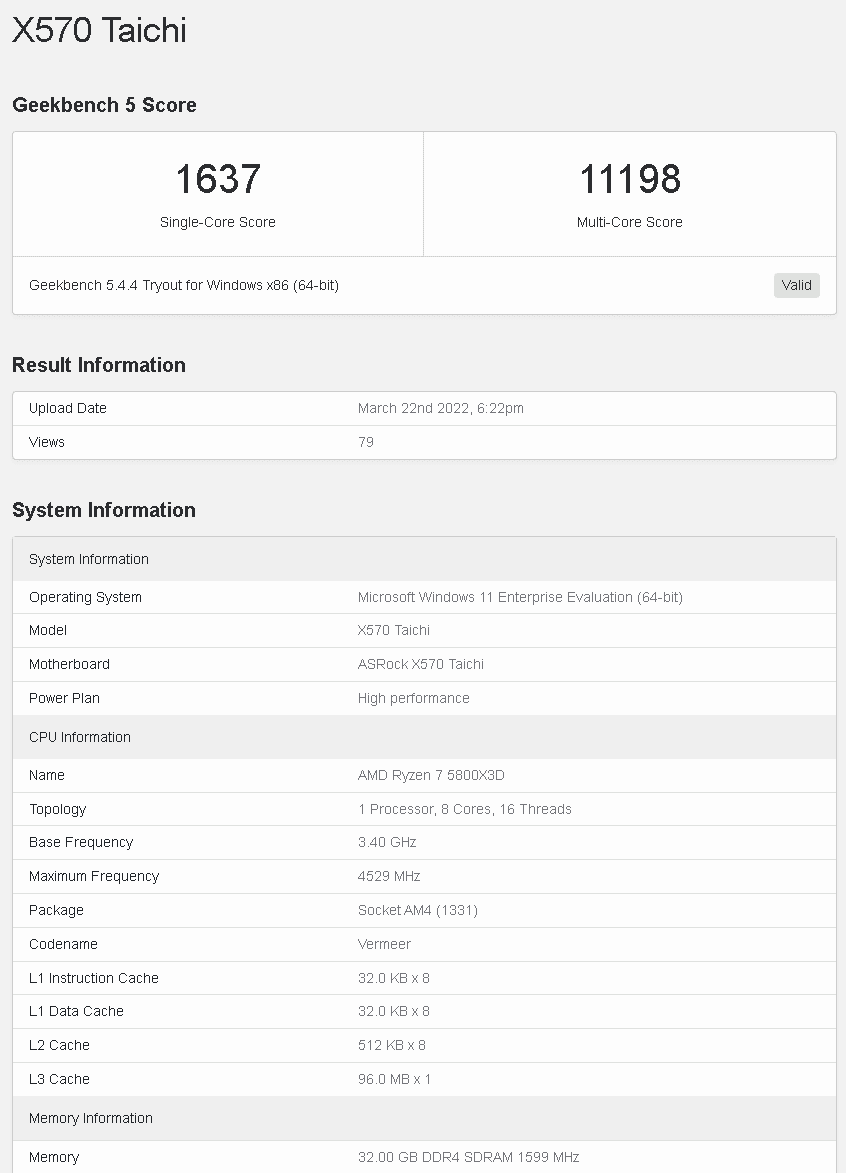Image resolution: width=846 pixels, height=1173 pixels.
Task: Click the Model label
Action: point(48,631)
